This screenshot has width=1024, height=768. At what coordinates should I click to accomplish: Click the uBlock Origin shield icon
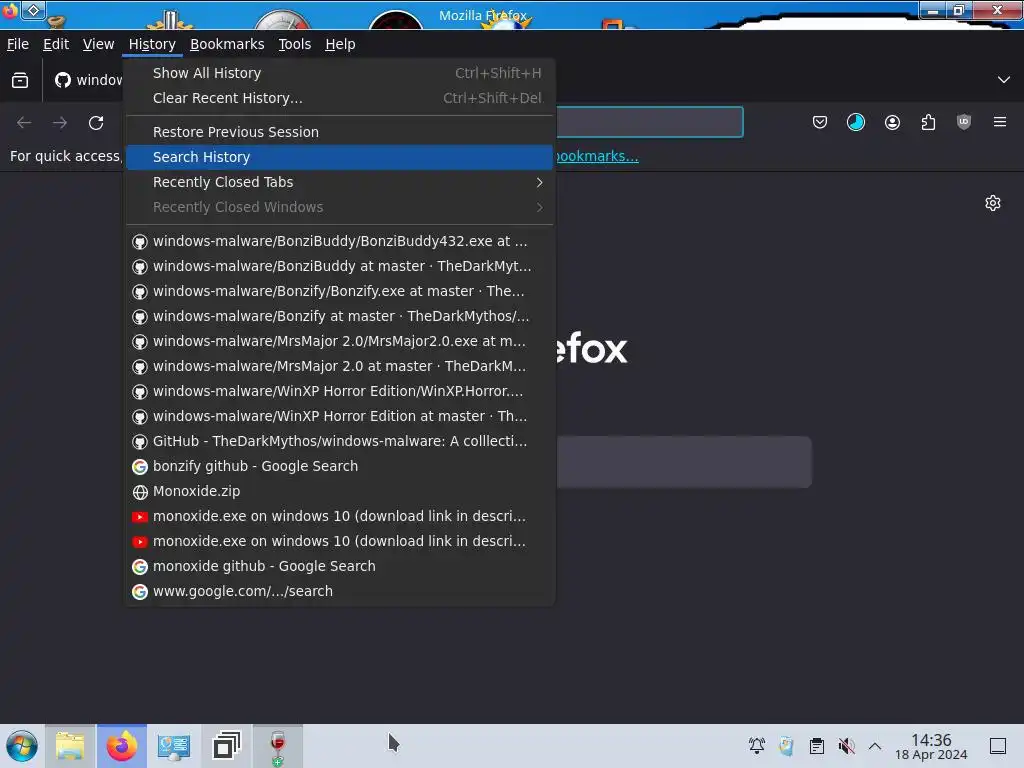coord(964,122)
